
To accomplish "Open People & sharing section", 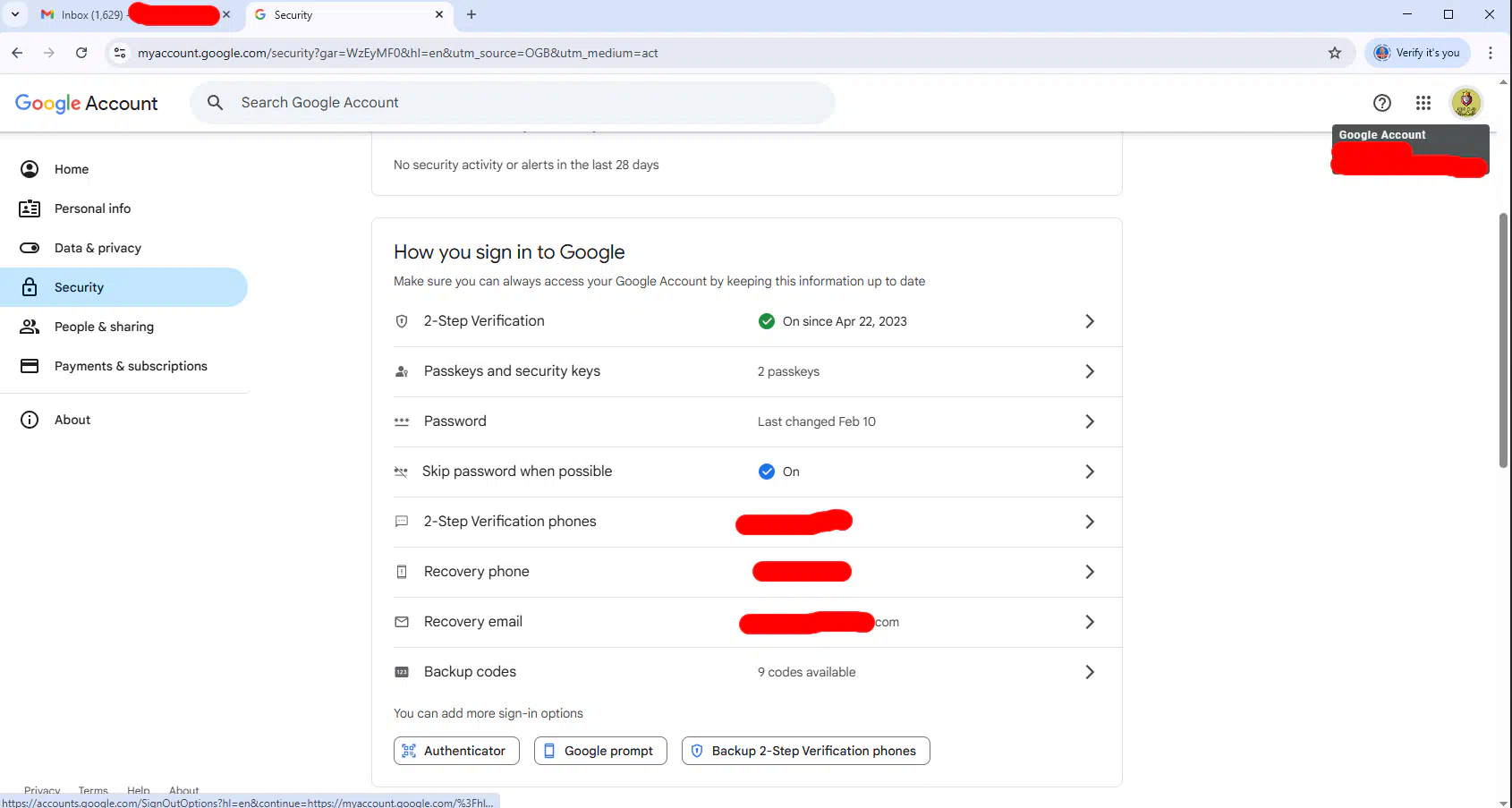I will tap(123, 327).
